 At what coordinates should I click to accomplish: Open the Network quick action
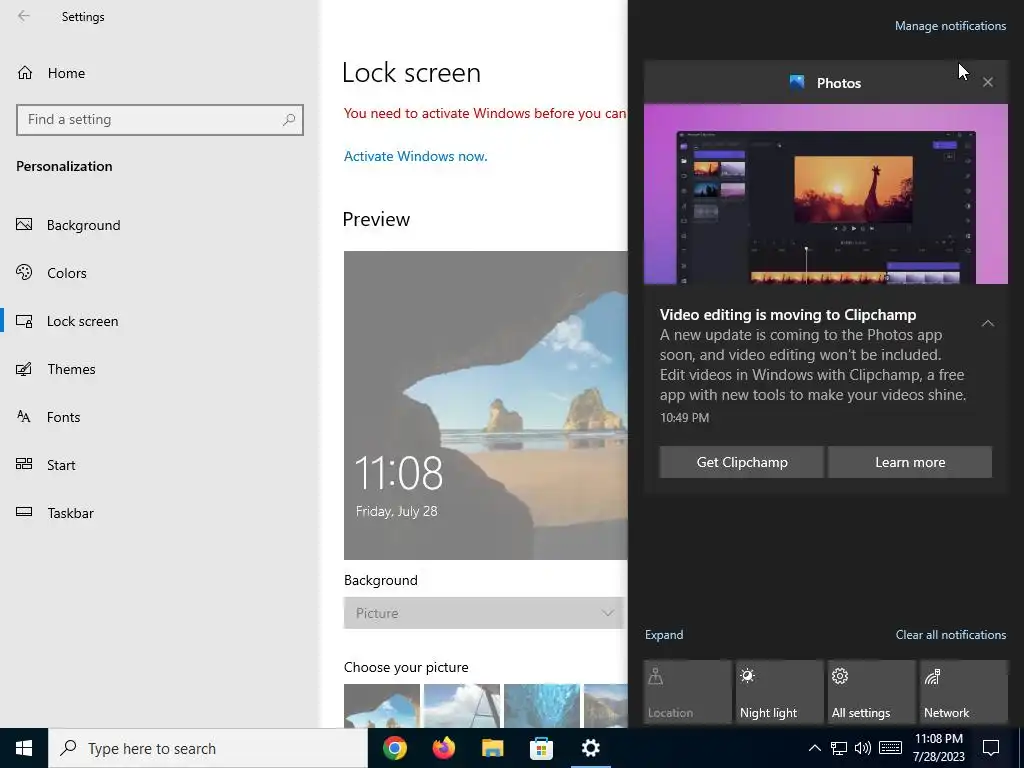[964, 692]
